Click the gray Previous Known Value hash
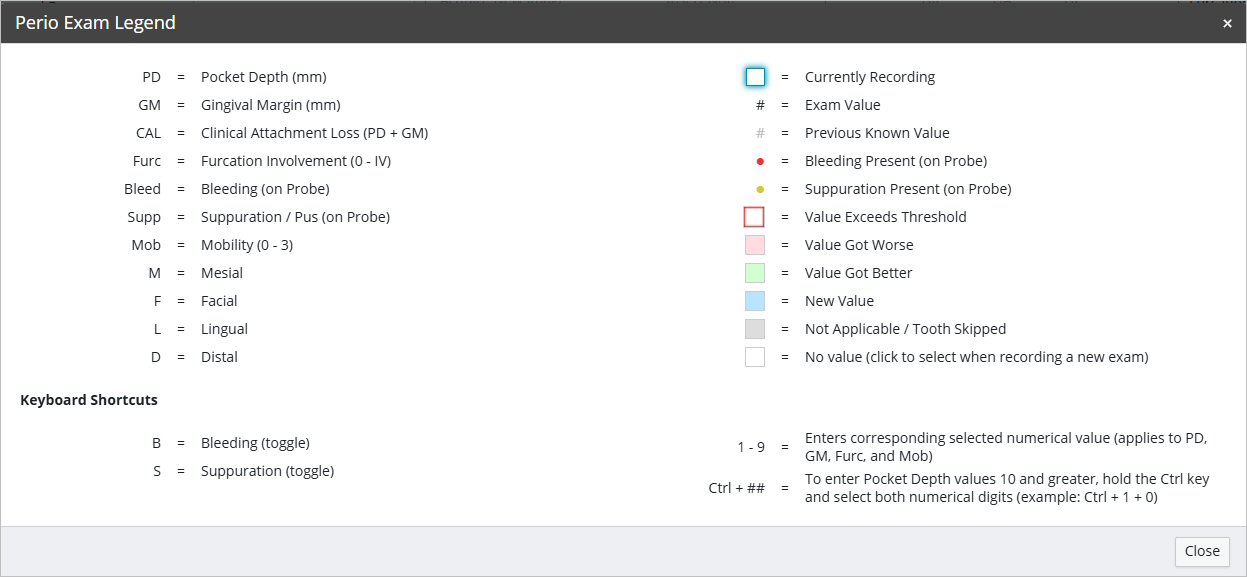The image size is (1247, 577). click(760, 133)
